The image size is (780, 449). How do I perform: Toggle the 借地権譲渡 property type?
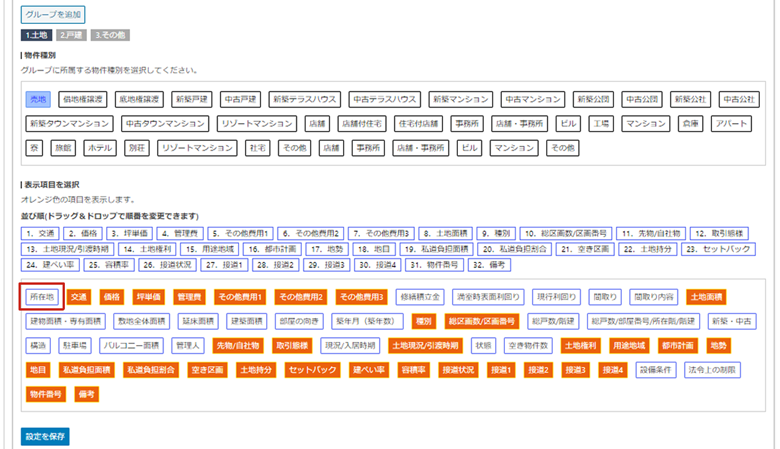[x=83, y=100]
